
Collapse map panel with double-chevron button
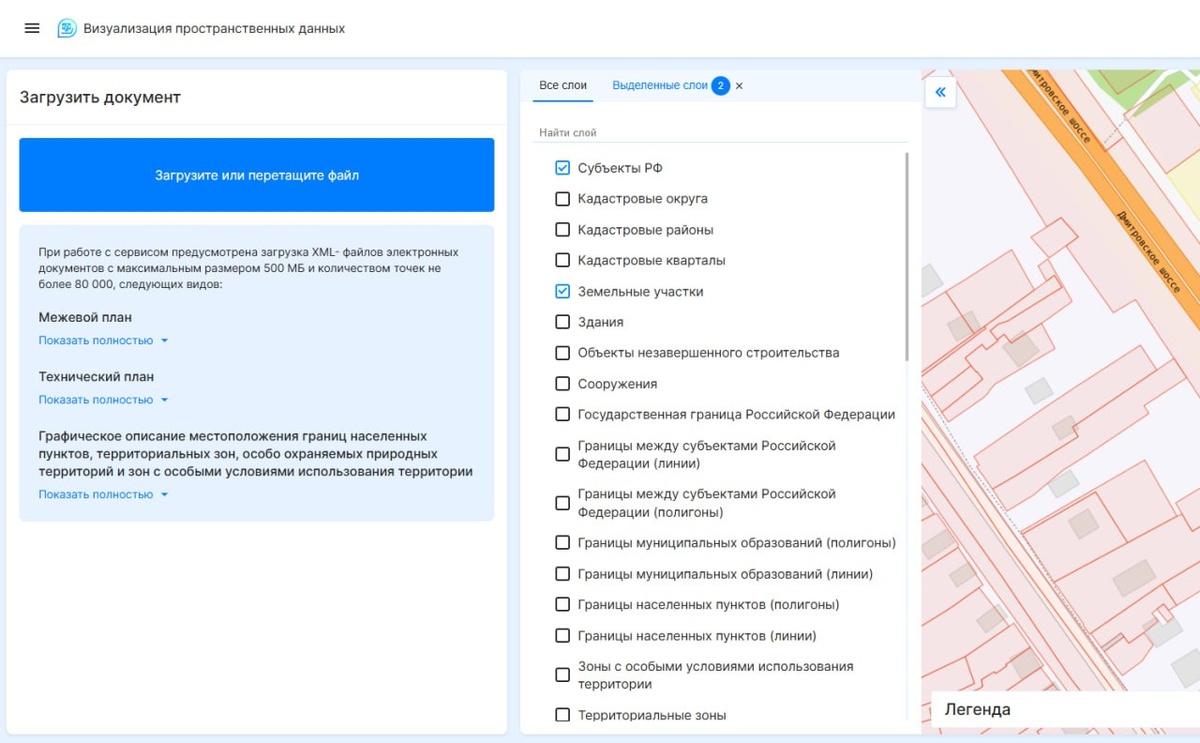click(941, 93)
